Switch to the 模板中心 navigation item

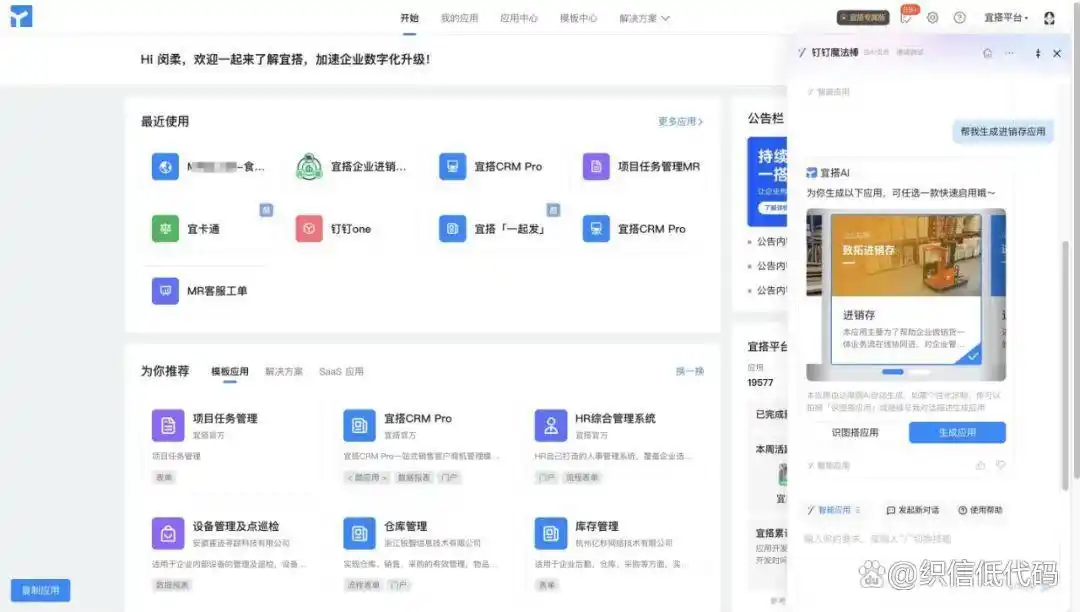(578, 17)
